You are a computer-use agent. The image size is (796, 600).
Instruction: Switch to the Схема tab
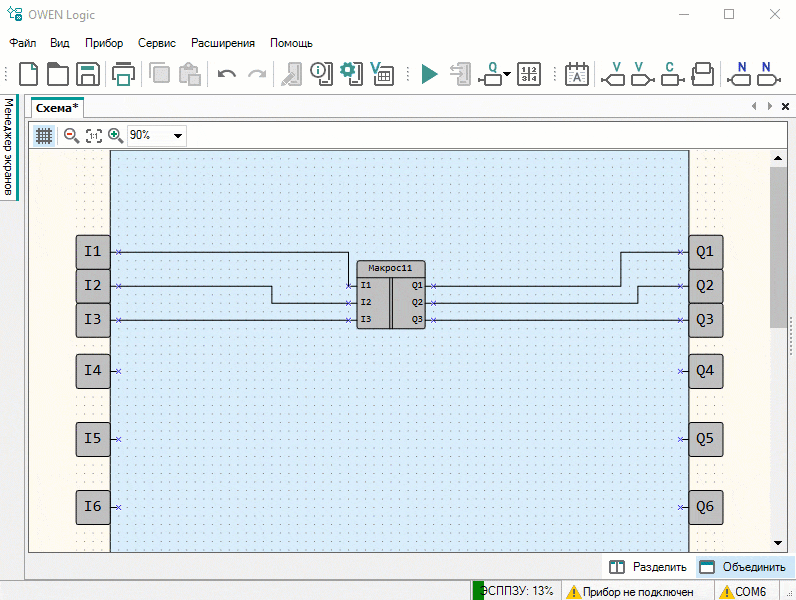[57, 108]
